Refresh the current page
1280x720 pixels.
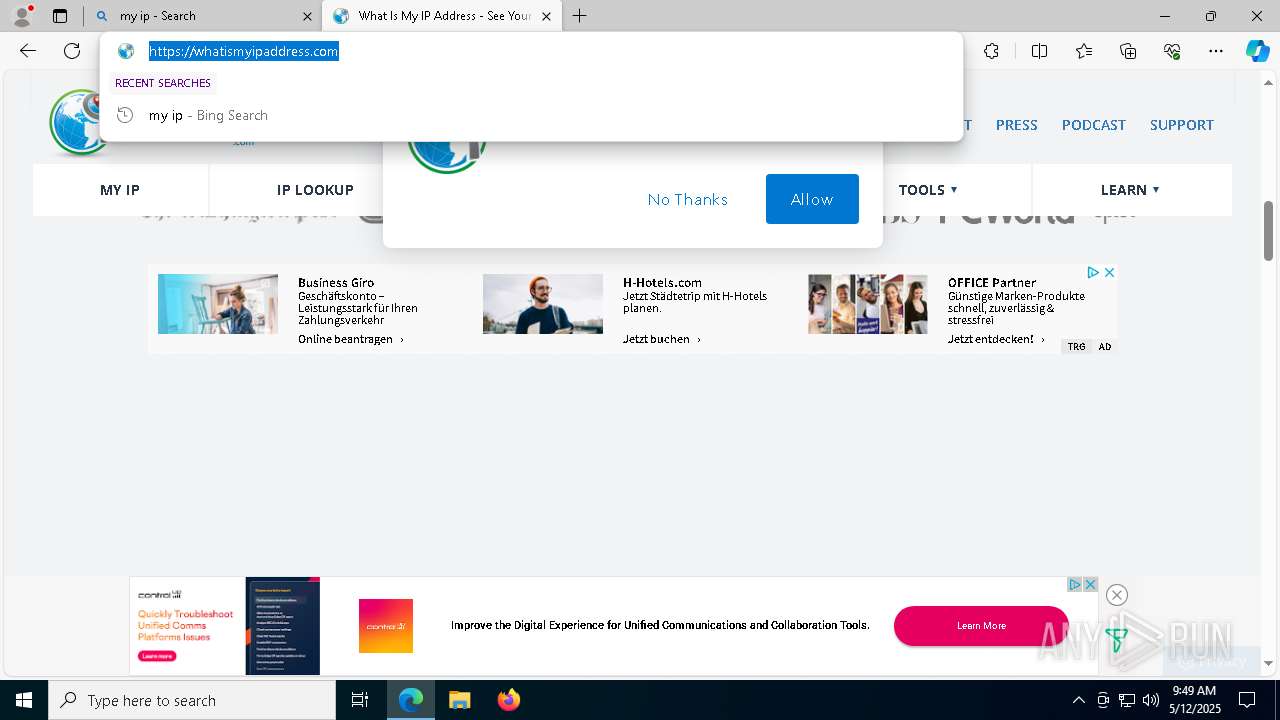coord(72,51)
